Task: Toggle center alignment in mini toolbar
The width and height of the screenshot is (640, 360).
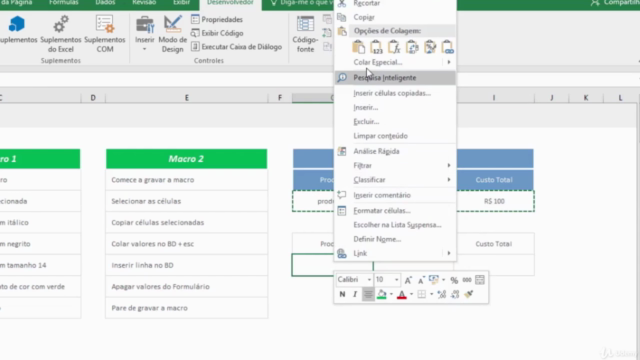Action: point(368,294)
